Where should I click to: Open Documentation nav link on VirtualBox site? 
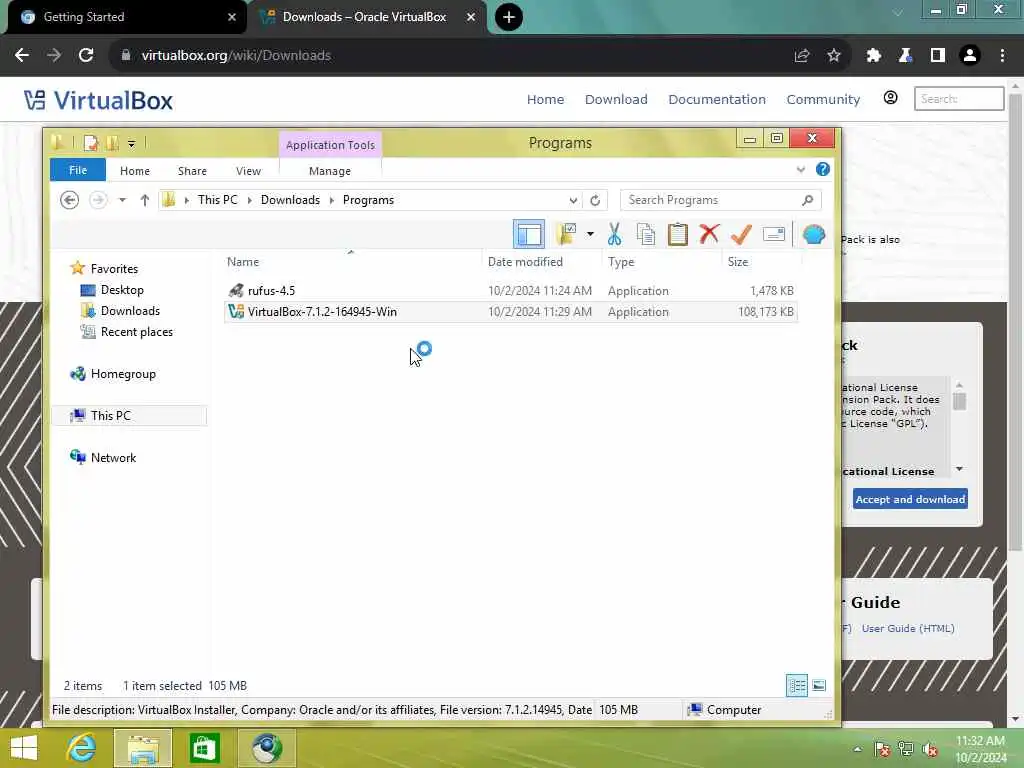click(716, 99)
